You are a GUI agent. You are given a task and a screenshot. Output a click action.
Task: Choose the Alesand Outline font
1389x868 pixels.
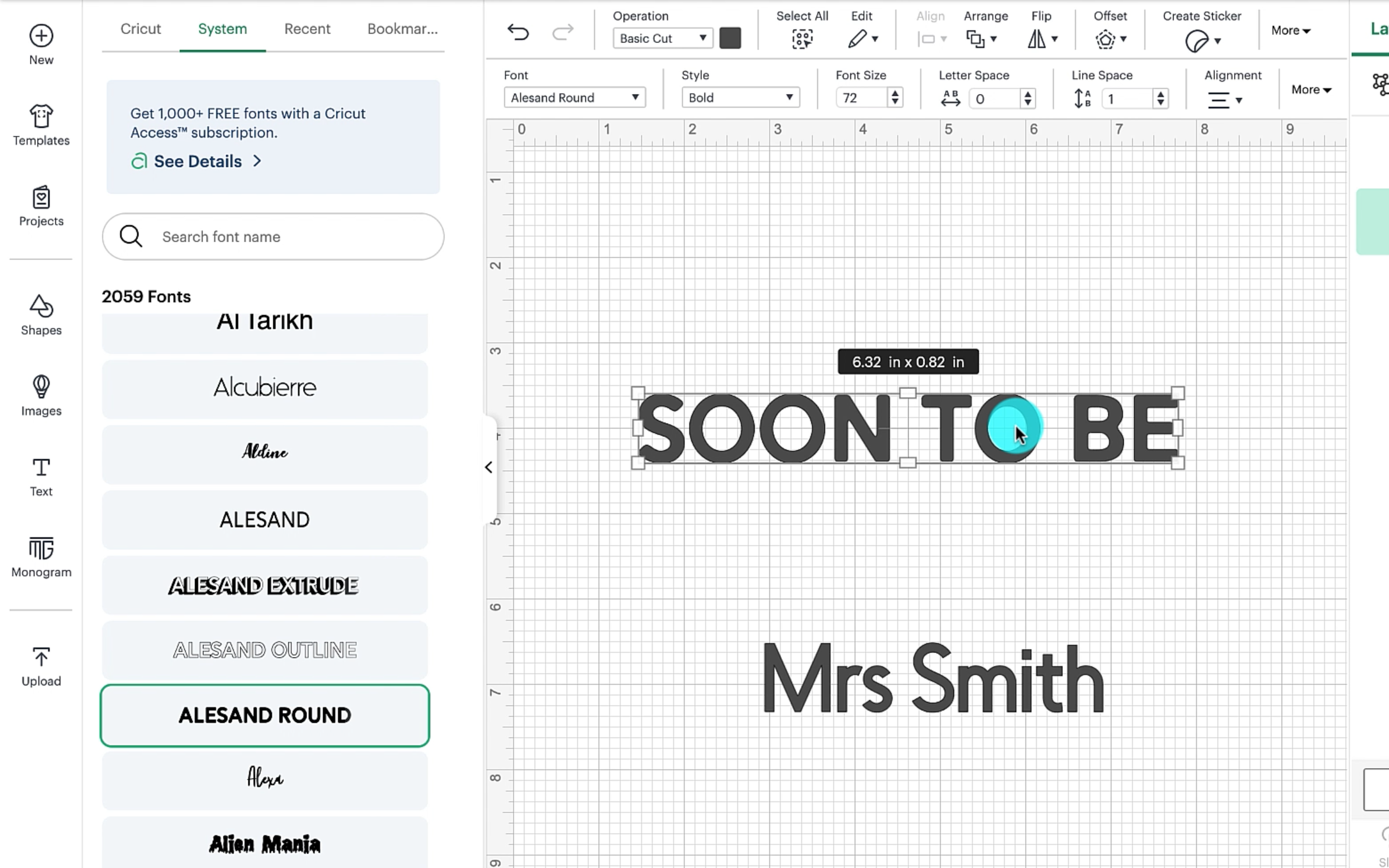pos(264,650)
